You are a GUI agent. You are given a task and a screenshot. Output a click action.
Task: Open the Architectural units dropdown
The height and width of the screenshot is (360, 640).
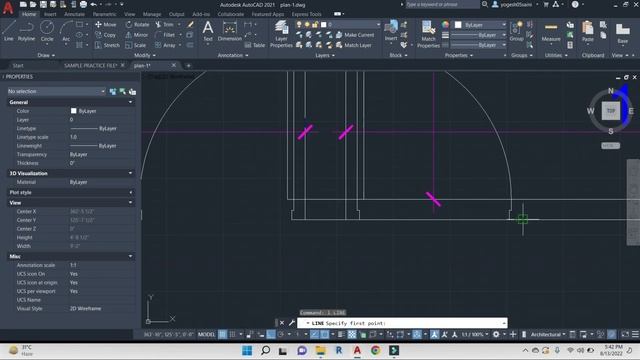coord(548,334)
